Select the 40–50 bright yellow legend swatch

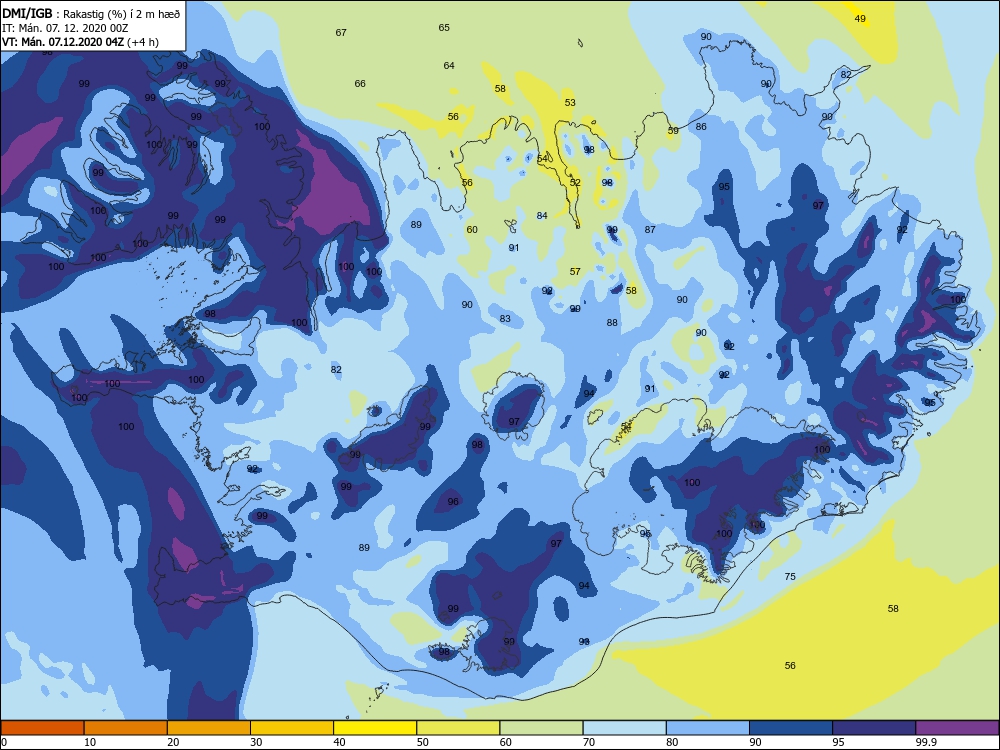click(375, 728)
